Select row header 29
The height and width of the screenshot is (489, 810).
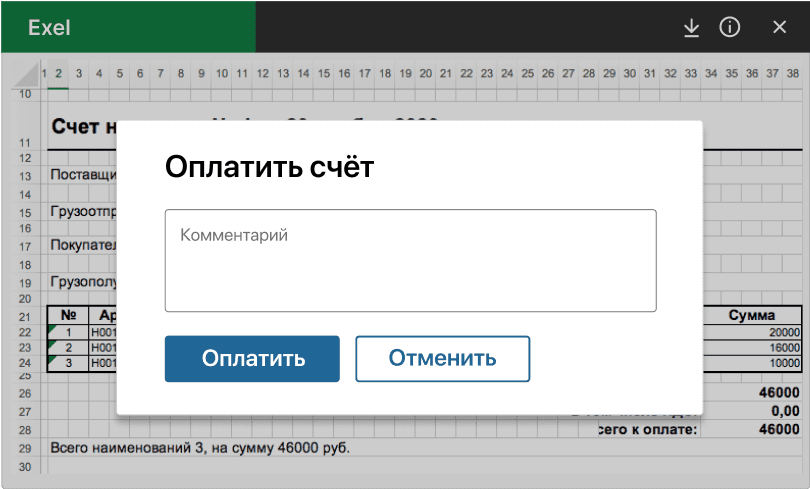point(25,449)
